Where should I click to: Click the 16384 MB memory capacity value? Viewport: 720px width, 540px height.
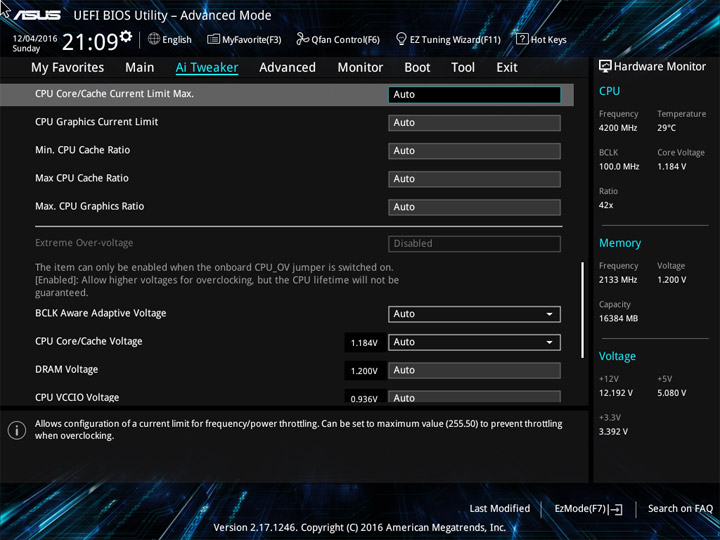pos(618,319)
